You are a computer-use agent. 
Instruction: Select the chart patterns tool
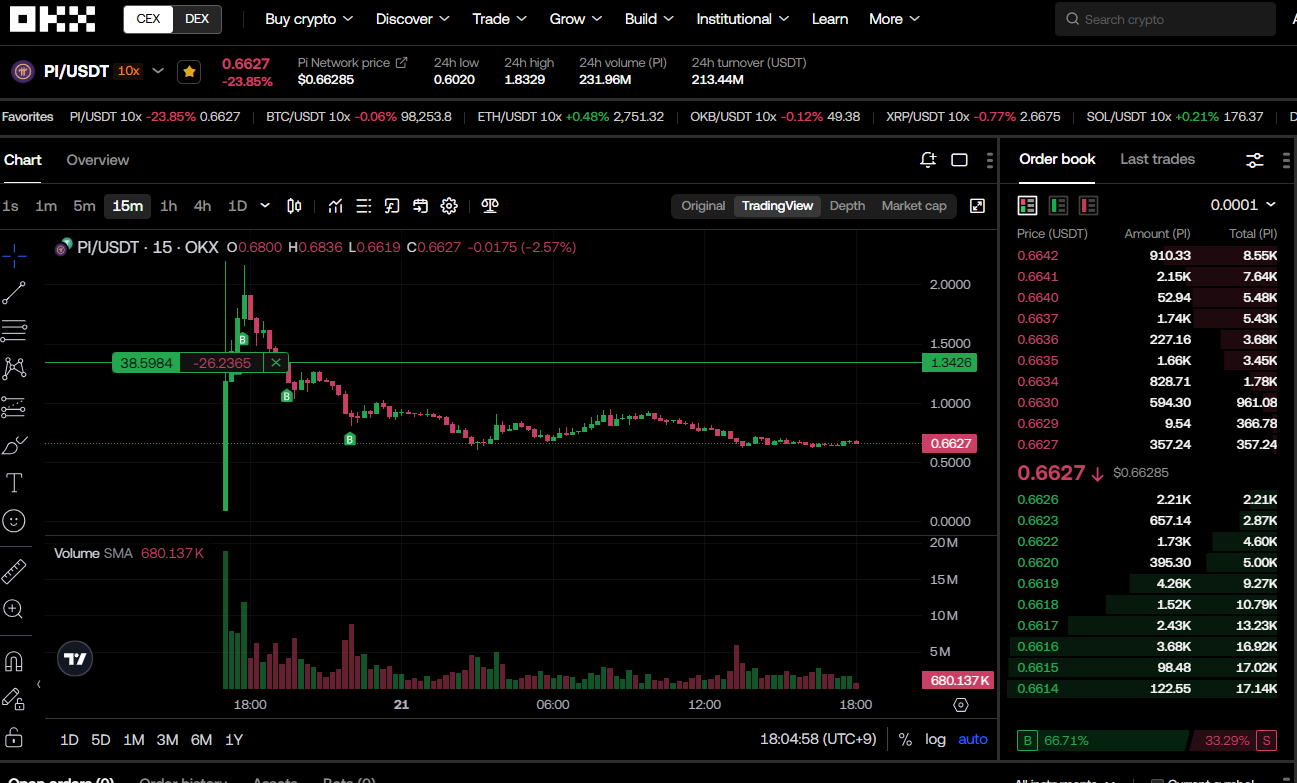point(14,368)
